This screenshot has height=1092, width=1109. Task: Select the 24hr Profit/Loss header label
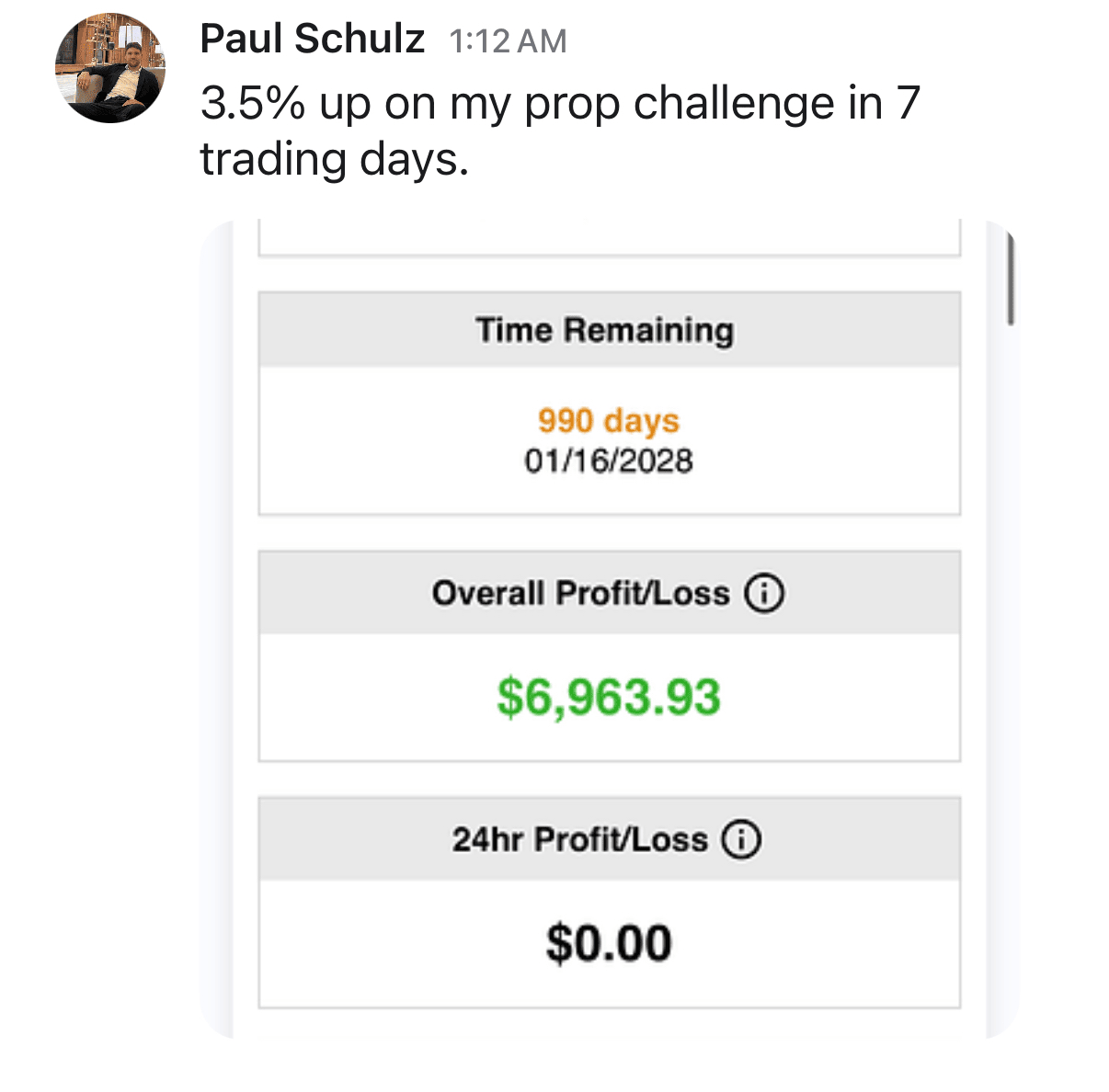pos(579,839)
